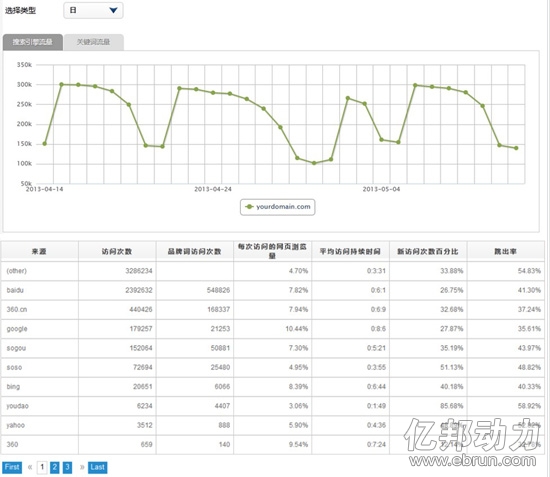Go to the next page with »
Screen dimensions: 550x477
[x=82, y=467]
